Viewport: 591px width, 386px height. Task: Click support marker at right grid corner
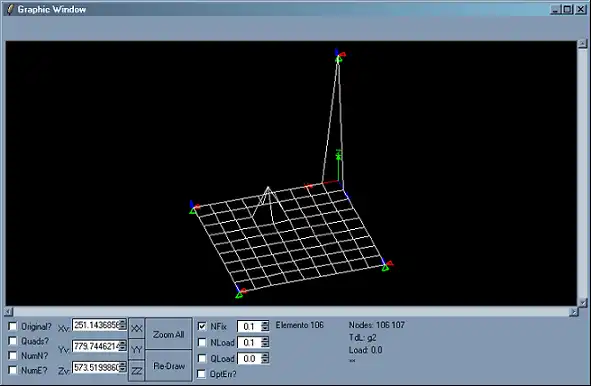coord(385,268)
